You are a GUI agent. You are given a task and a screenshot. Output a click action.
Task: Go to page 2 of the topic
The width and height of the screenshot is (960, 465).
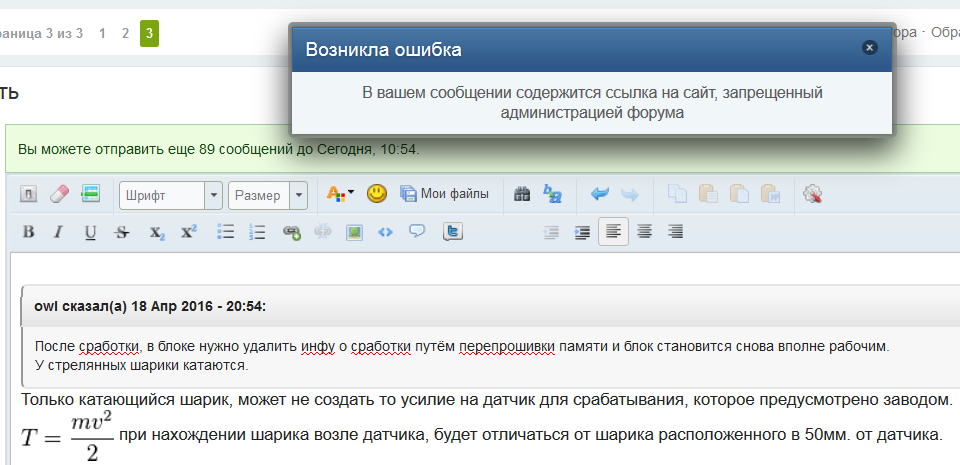tap(125, 33)
